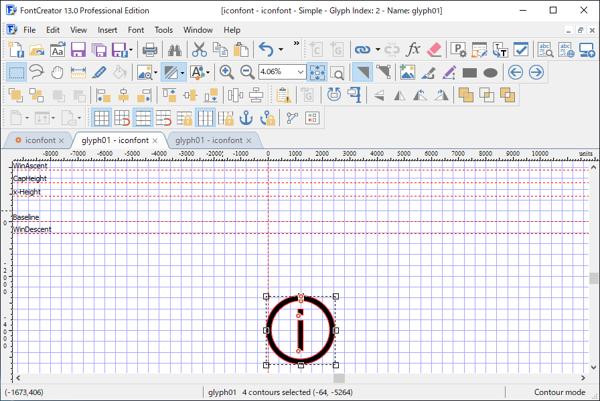Select the Measure ruler tool
This screenshot has height=401, width=600.
[x=78, y=72]
